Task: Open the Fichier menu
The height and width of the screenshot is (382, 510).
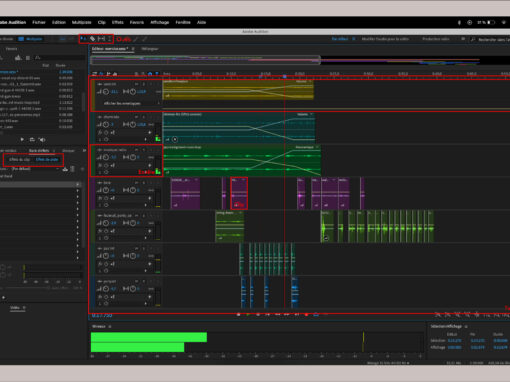Action: tap(39, 22)
